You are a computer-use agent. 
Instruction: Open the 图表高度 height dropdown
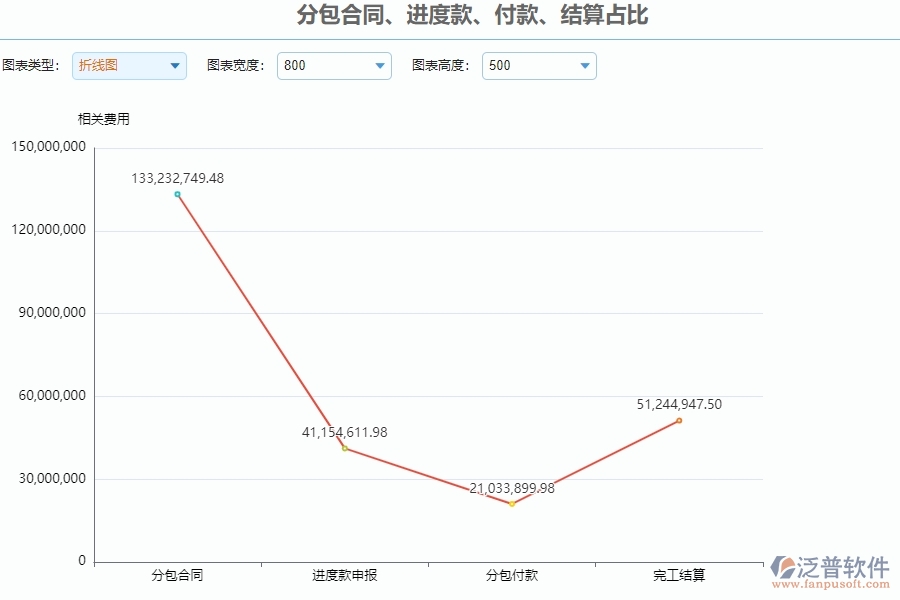coord(584,66)
